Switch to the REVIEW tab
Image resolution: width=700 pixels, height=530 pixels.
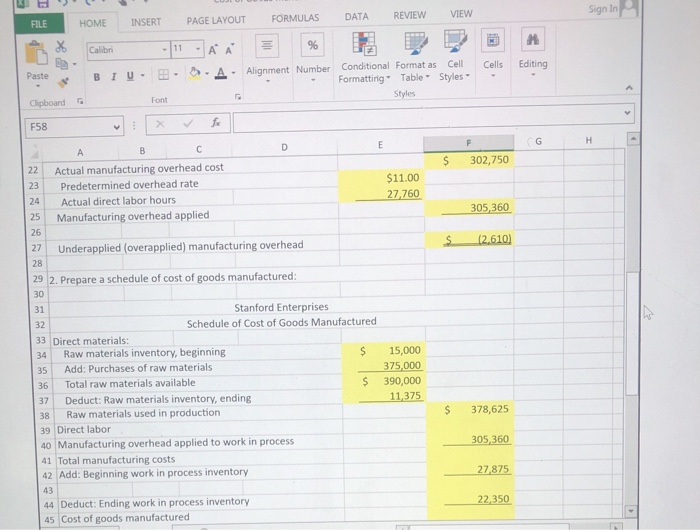pyautogui.click(x=409, y=15)
